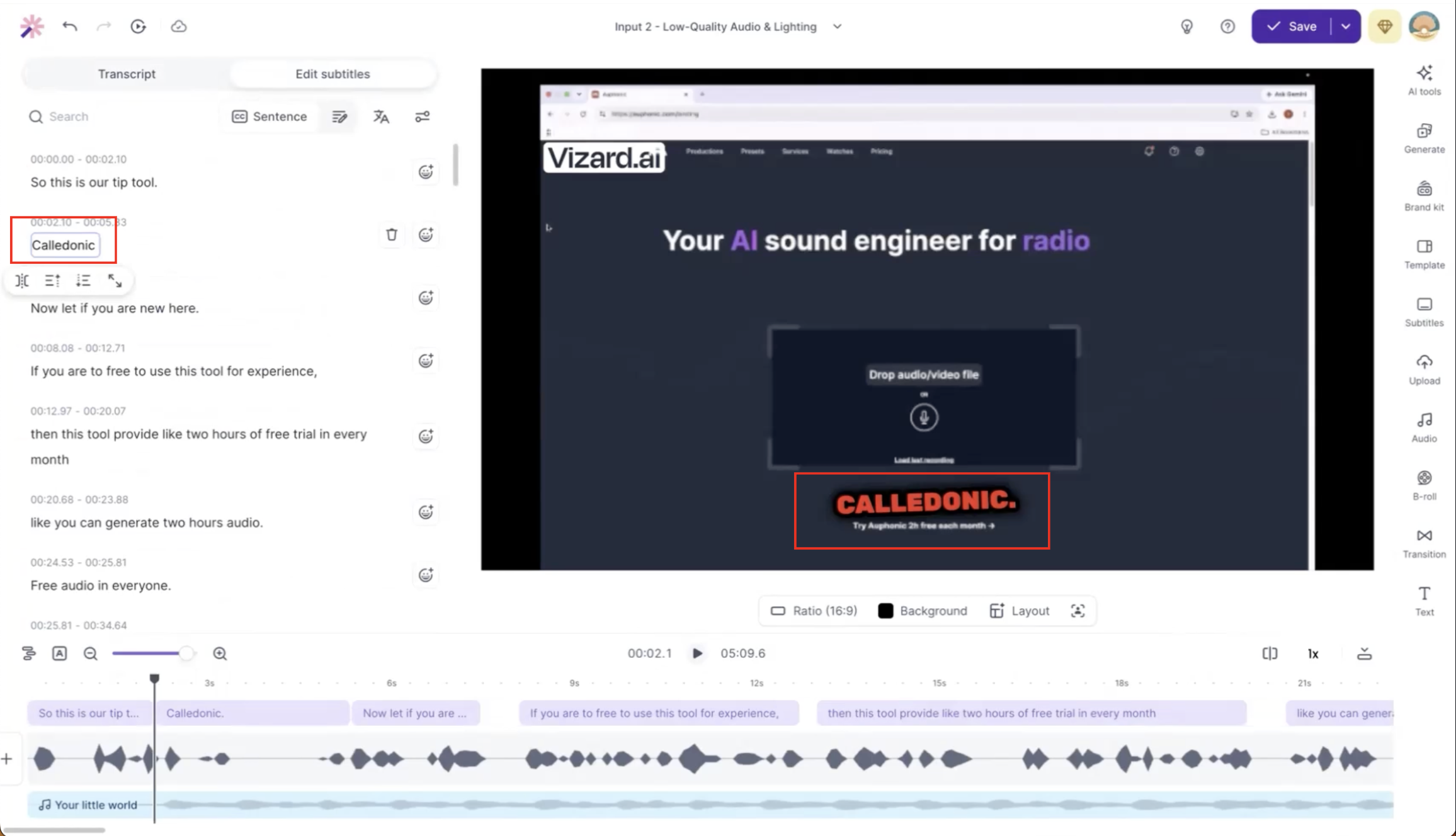This screenshot has width=1456, height=836.
Task: Click the redo arrow icon
Action: tap(104, 26)
